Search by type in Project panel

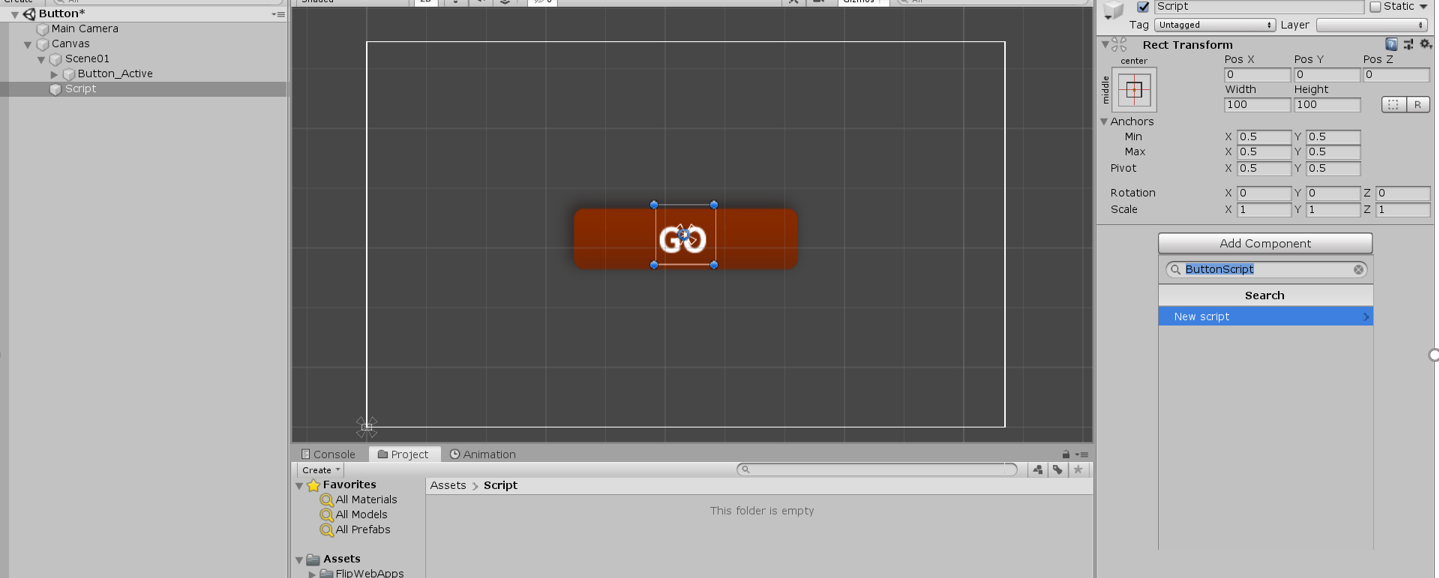pyautogui.click(x=1037, y=470)
